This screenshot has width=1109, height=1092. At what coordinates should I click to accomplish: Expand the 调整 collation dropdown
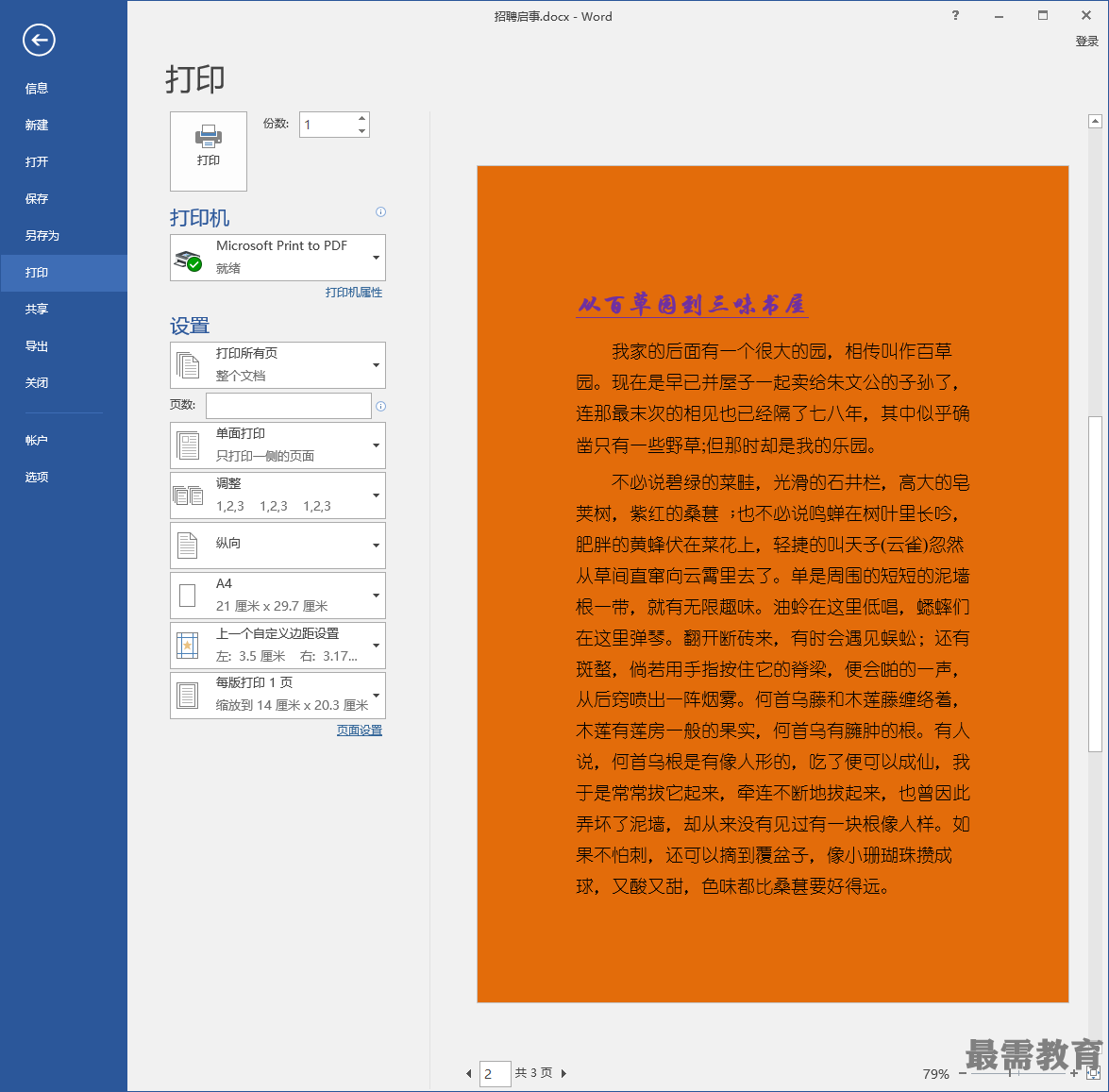(277, 496)
